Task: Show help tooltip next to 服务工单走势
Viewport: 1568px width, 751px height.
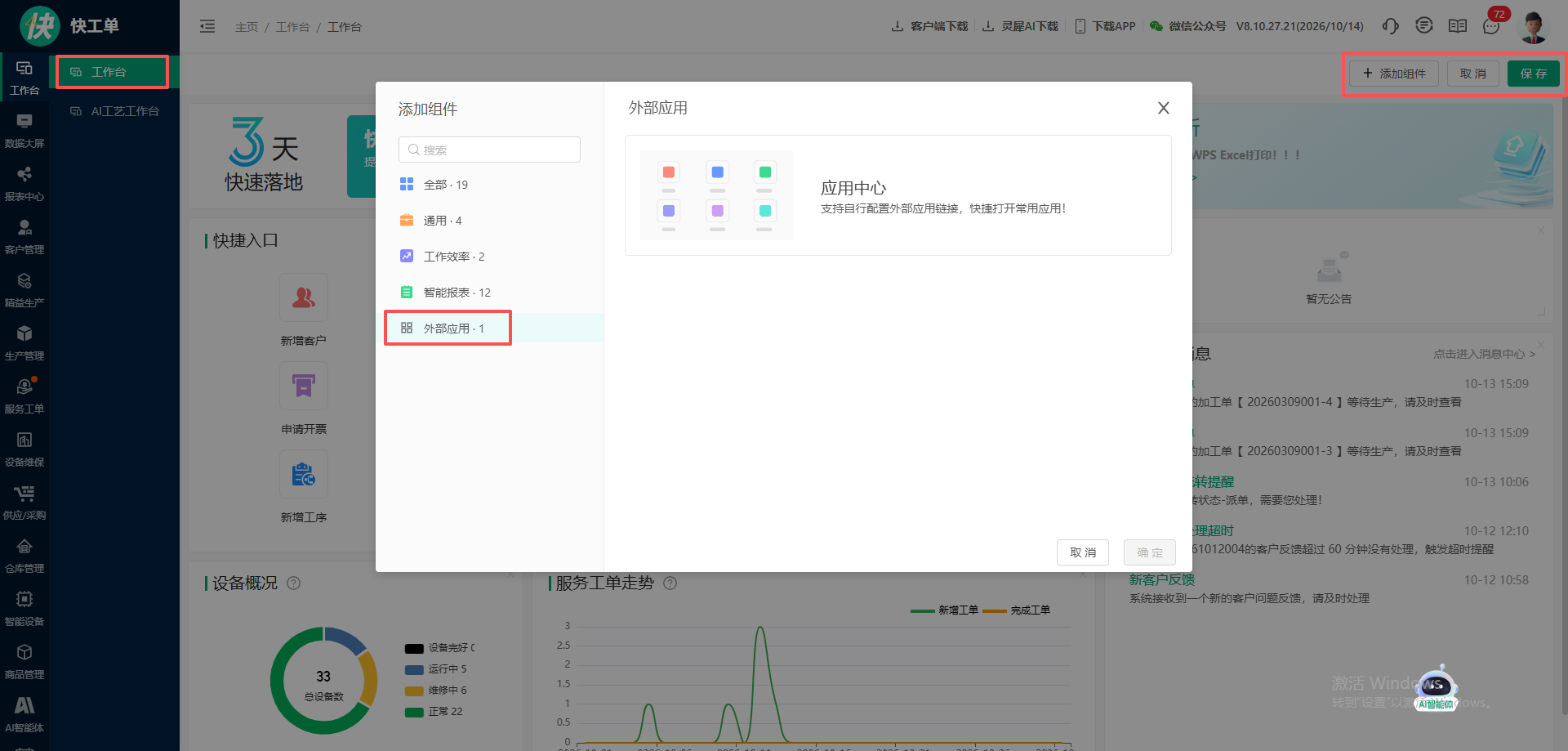Action: pyautogui.click(x=670, y=583)
